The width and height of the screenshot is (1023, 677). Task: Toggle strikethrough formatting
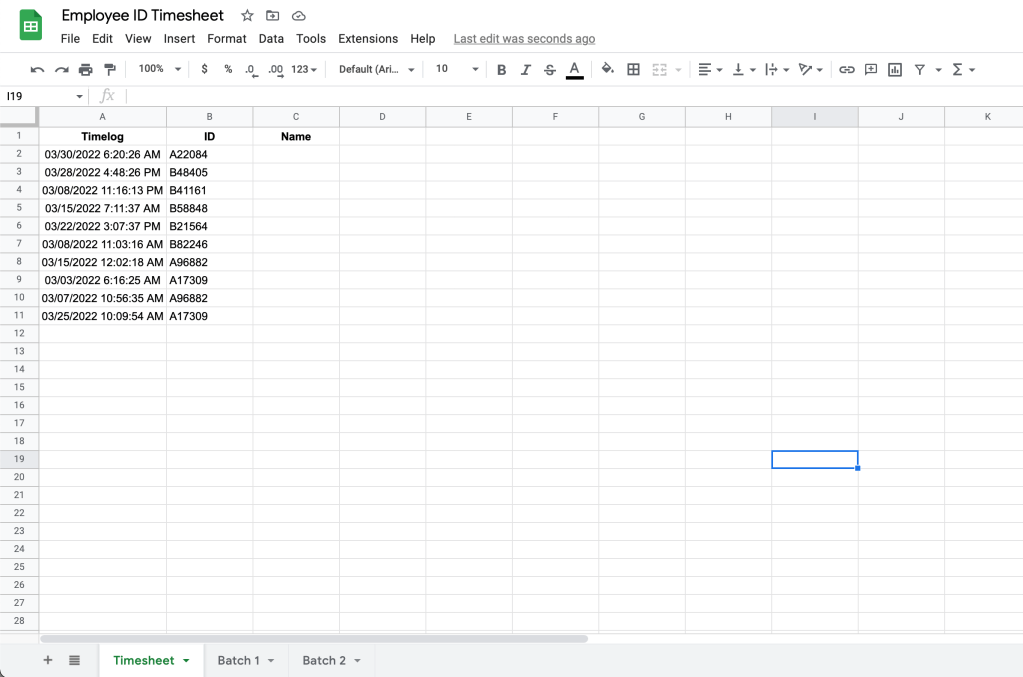(549, 69)
